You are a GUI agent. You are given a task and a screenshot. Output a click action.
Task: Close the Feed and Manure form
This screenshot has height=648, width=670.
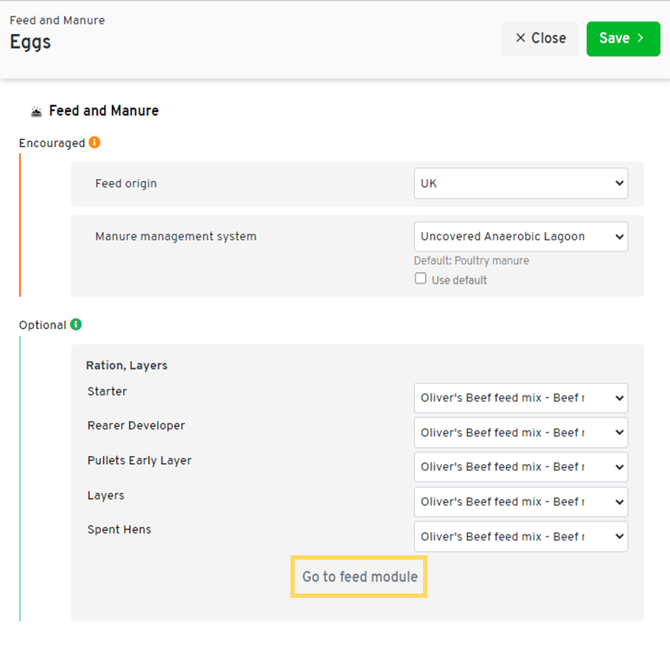540,39
